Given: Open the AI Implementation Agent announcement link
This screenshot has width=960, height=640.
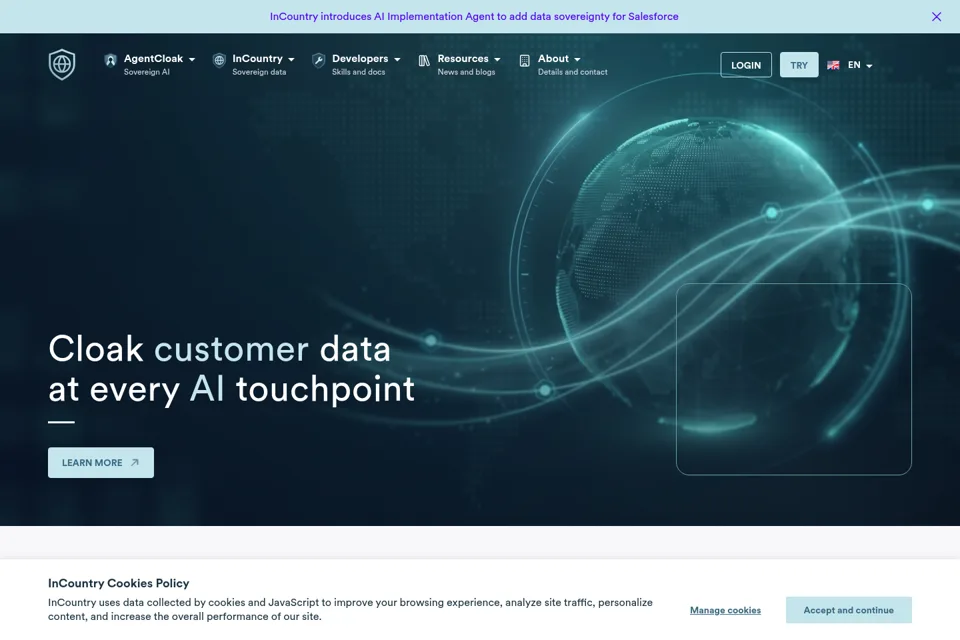Looking at the screenshot, I should [x=474, y=17].
